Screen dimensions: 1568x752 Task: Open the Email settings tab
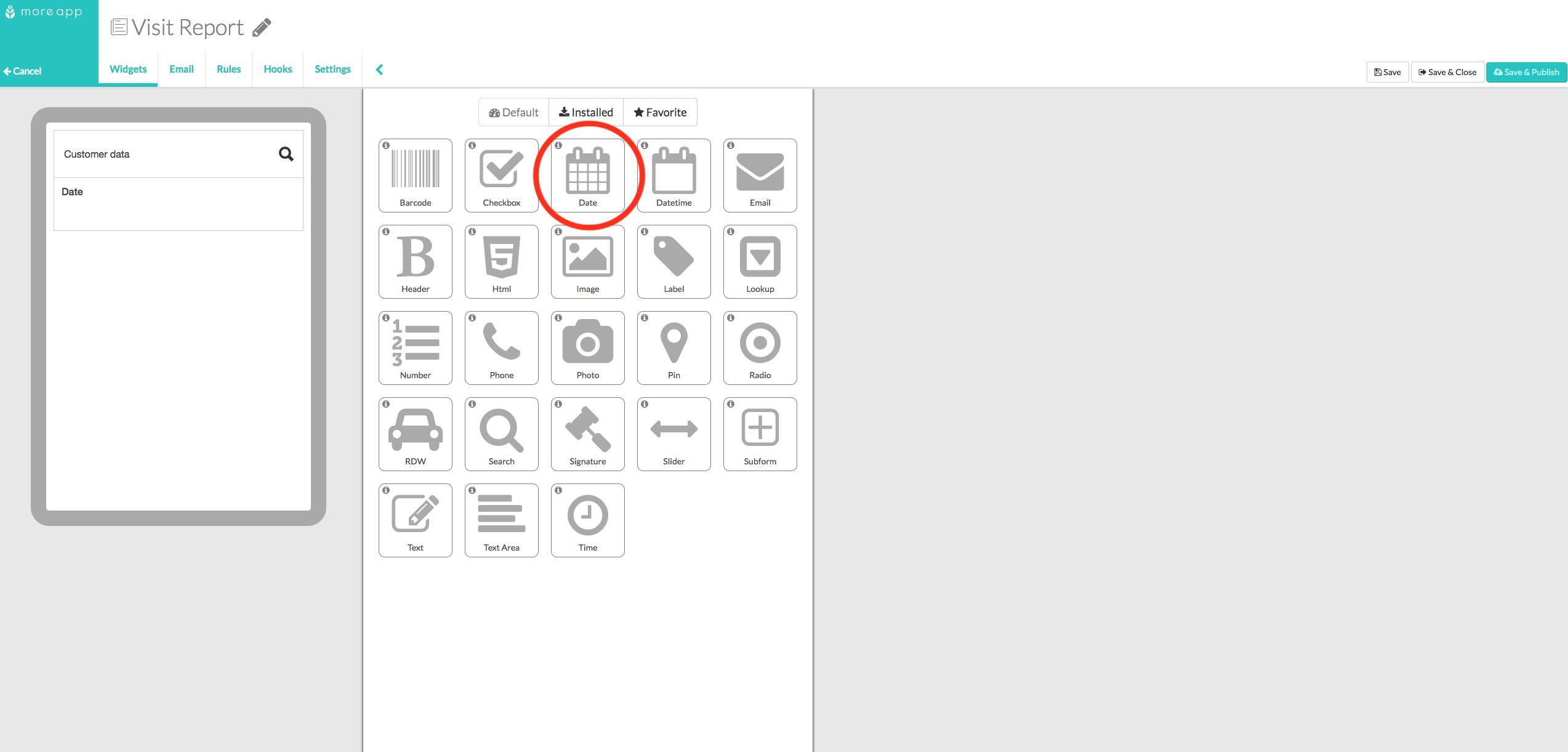tap(180, 68)
